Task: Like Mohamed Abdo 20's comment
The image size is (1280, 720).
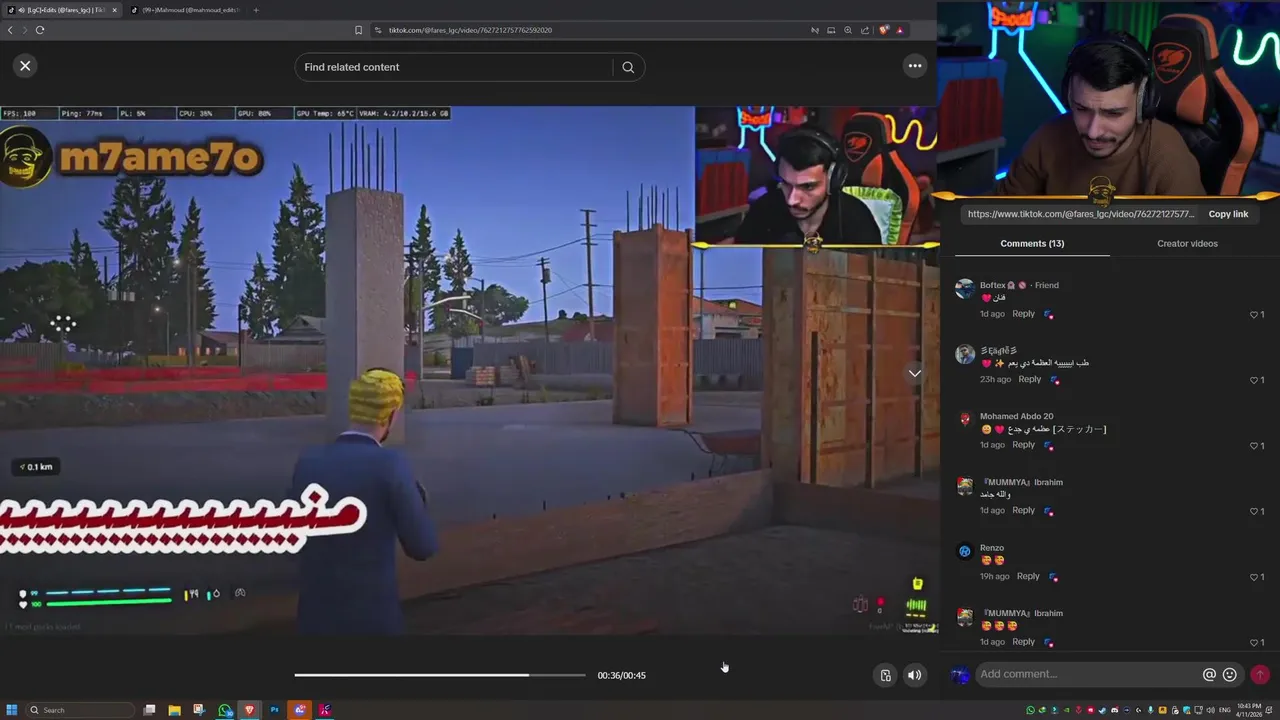Action: pyautogui.click(x=1254, y=446)
